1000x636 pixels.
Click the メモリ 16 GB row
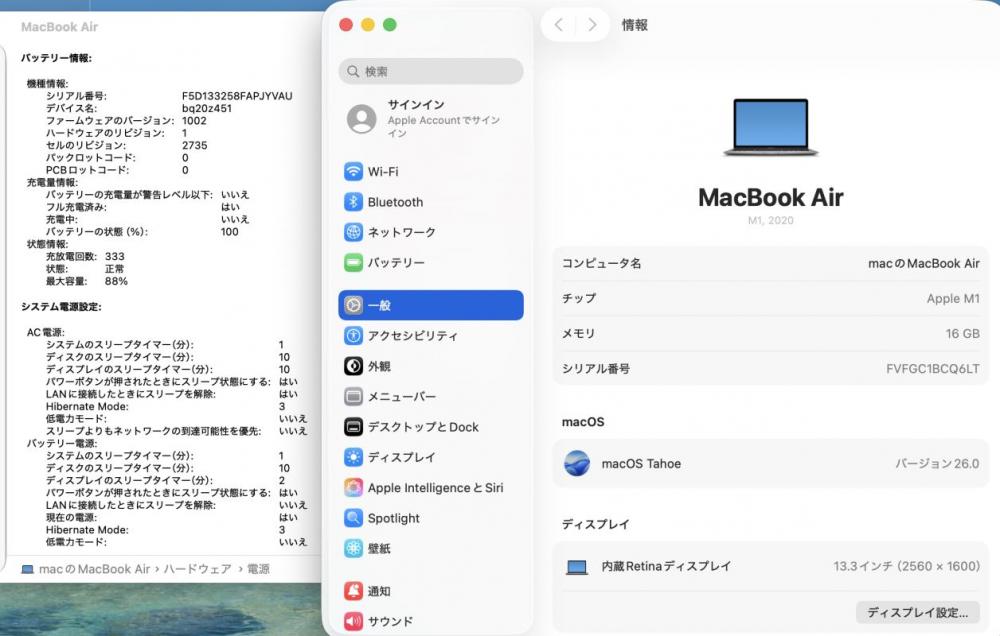770,334
